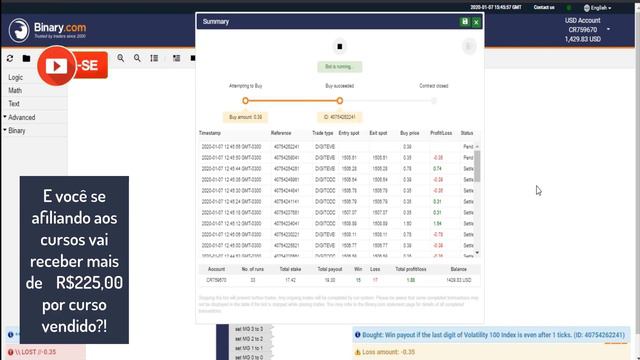Click account CR759670 in the totals row

(x=216, y=280)
